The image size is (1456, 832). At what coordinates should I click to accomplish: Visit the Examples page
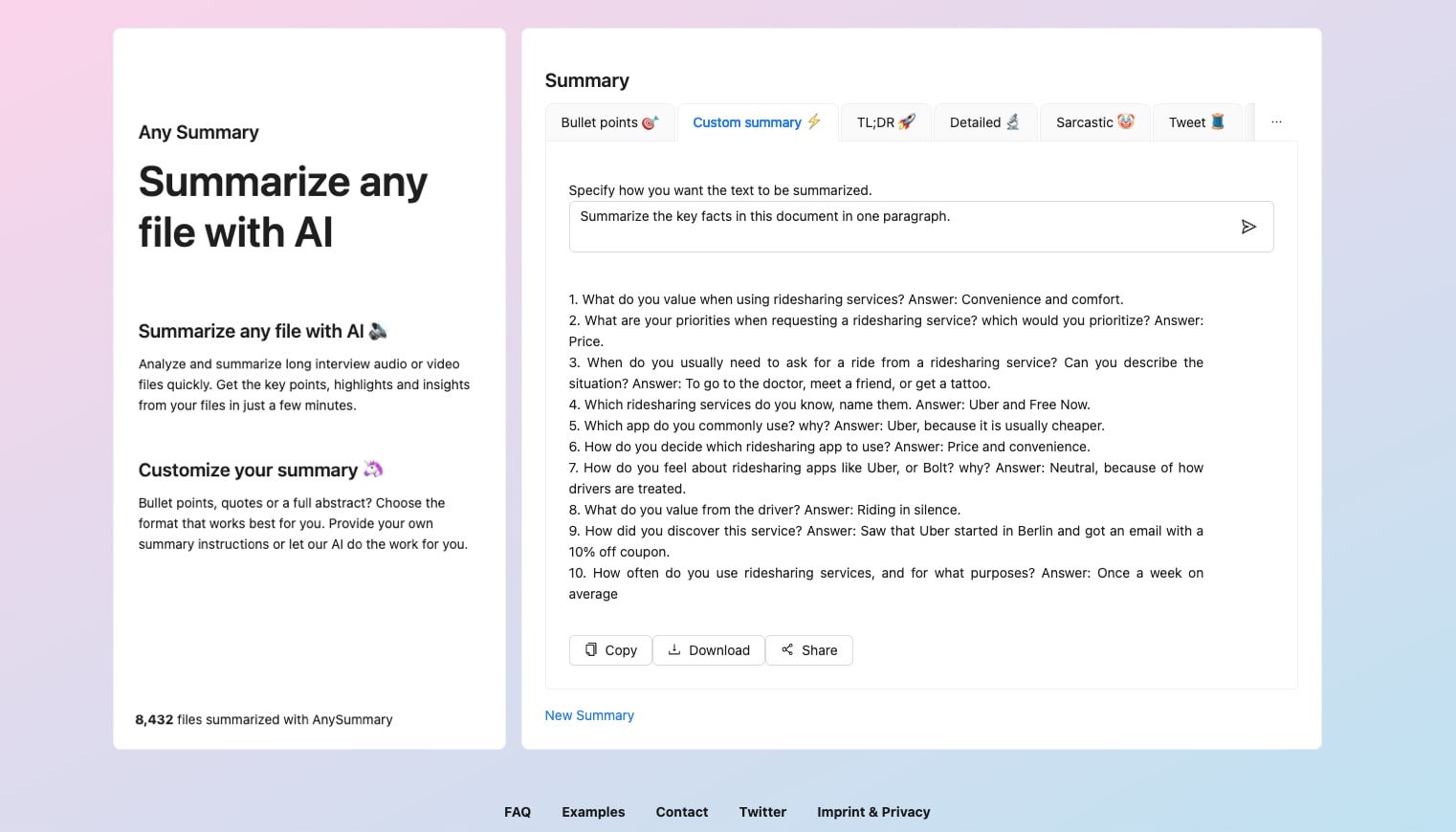(593, 811)
